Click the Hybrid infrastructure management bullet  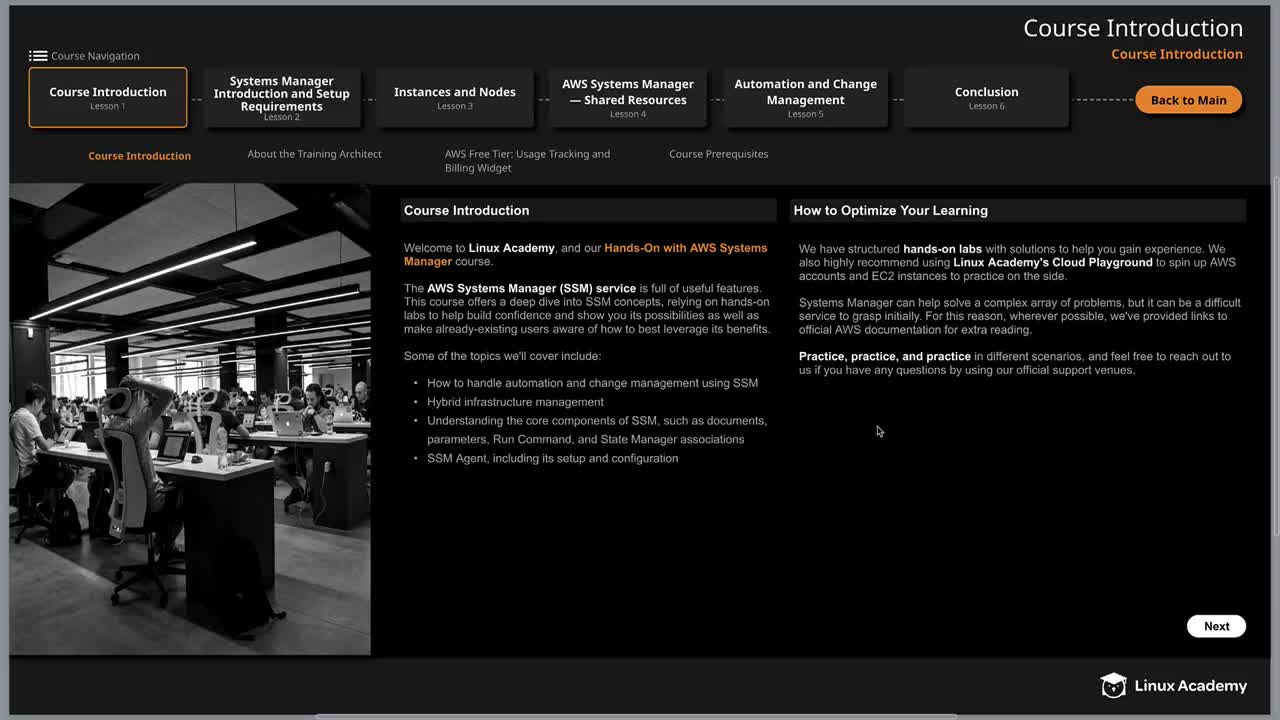(x=515, y=402)
